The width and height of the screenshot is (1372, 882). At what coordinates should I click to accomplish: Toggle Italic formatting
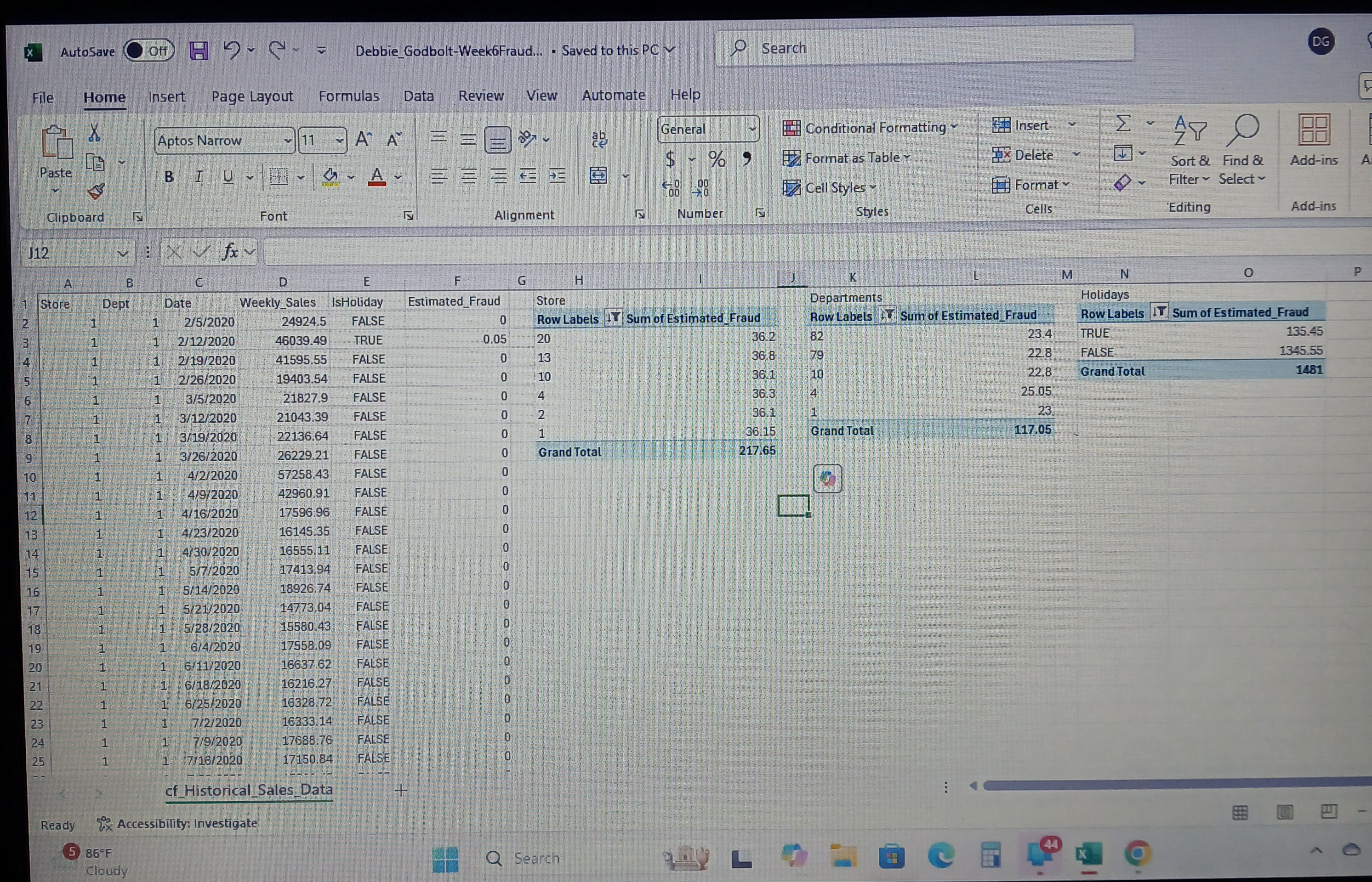[198, 177]
